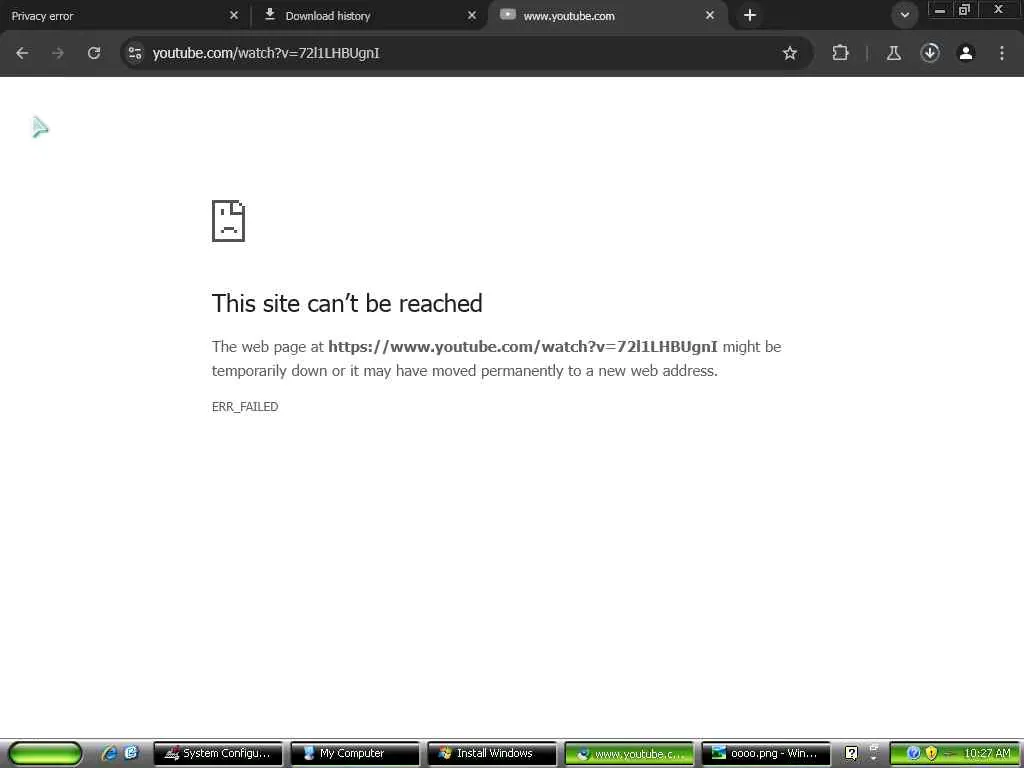Open oooo.png taskbar window
The height and width of the screenshot is (768, 1024).
pyautogui.click(x=765, y=754)
